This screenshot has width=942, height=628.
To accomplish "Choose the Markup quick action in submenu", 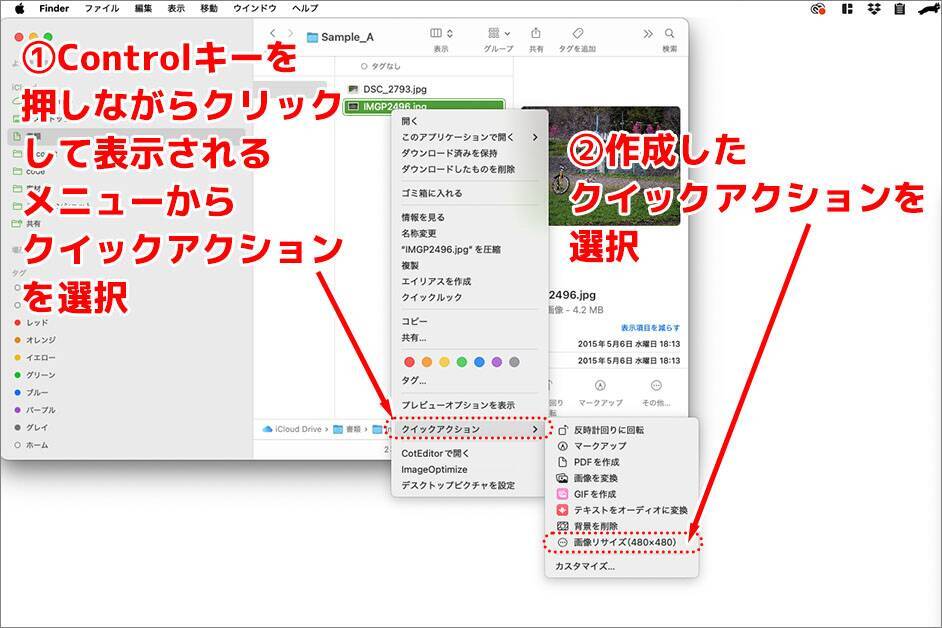I will pos(600,446).
